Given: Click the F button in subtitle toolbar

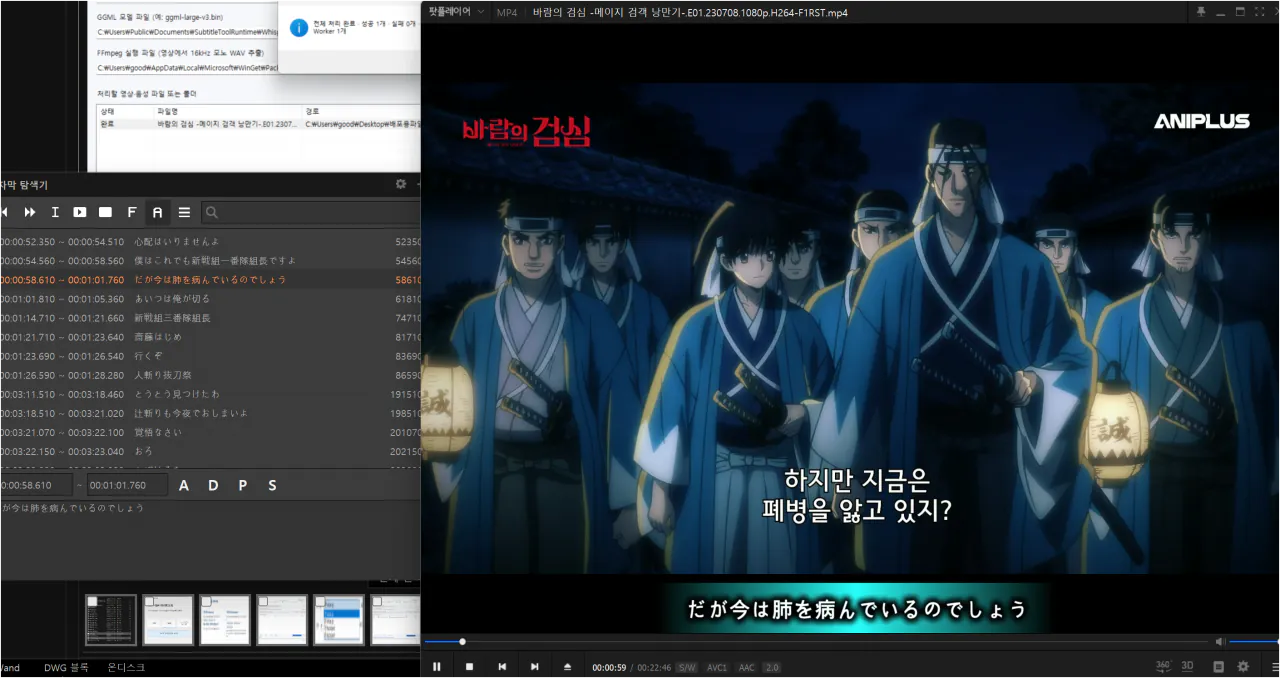Looking at the screenshot, I should pyautogui.click(x=131, y=212).
